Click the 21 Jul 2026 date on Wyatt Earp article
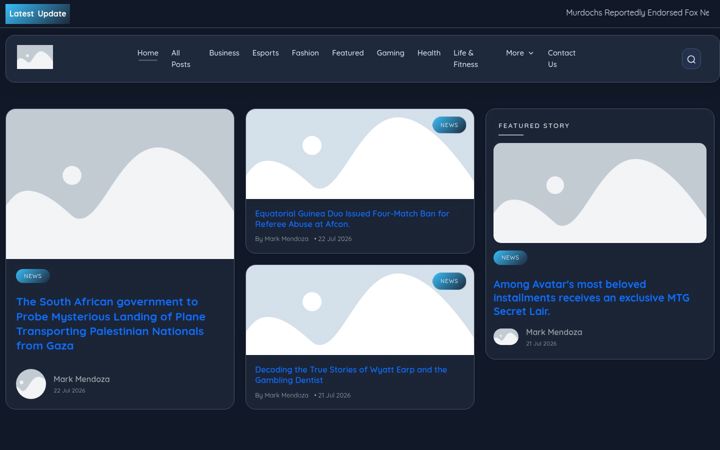 pyautogui.click(x=334, y=395)
